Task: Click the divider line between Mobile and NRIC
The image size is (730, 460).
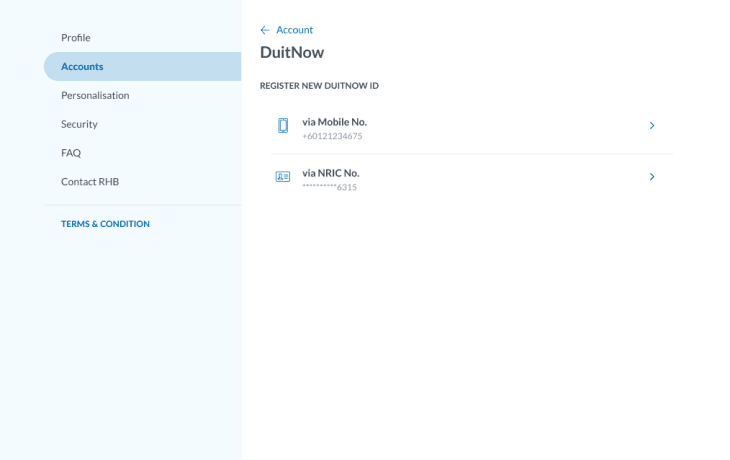Action: pyautogui.click(x=472, y=154)
